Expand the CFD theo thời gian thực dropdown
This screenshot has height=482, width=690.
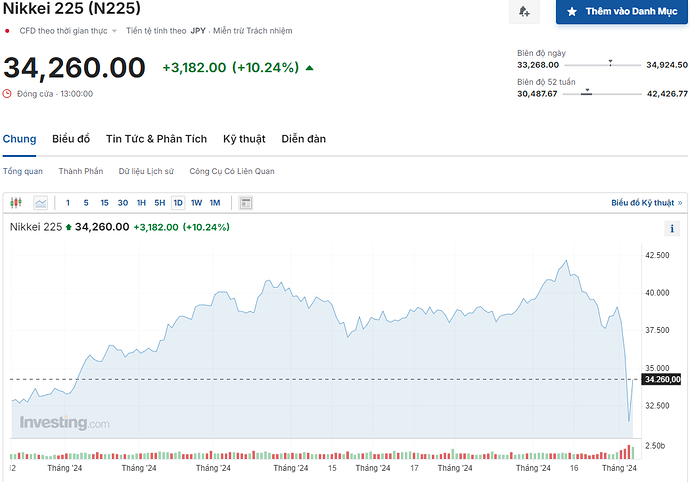pos(114,31)
